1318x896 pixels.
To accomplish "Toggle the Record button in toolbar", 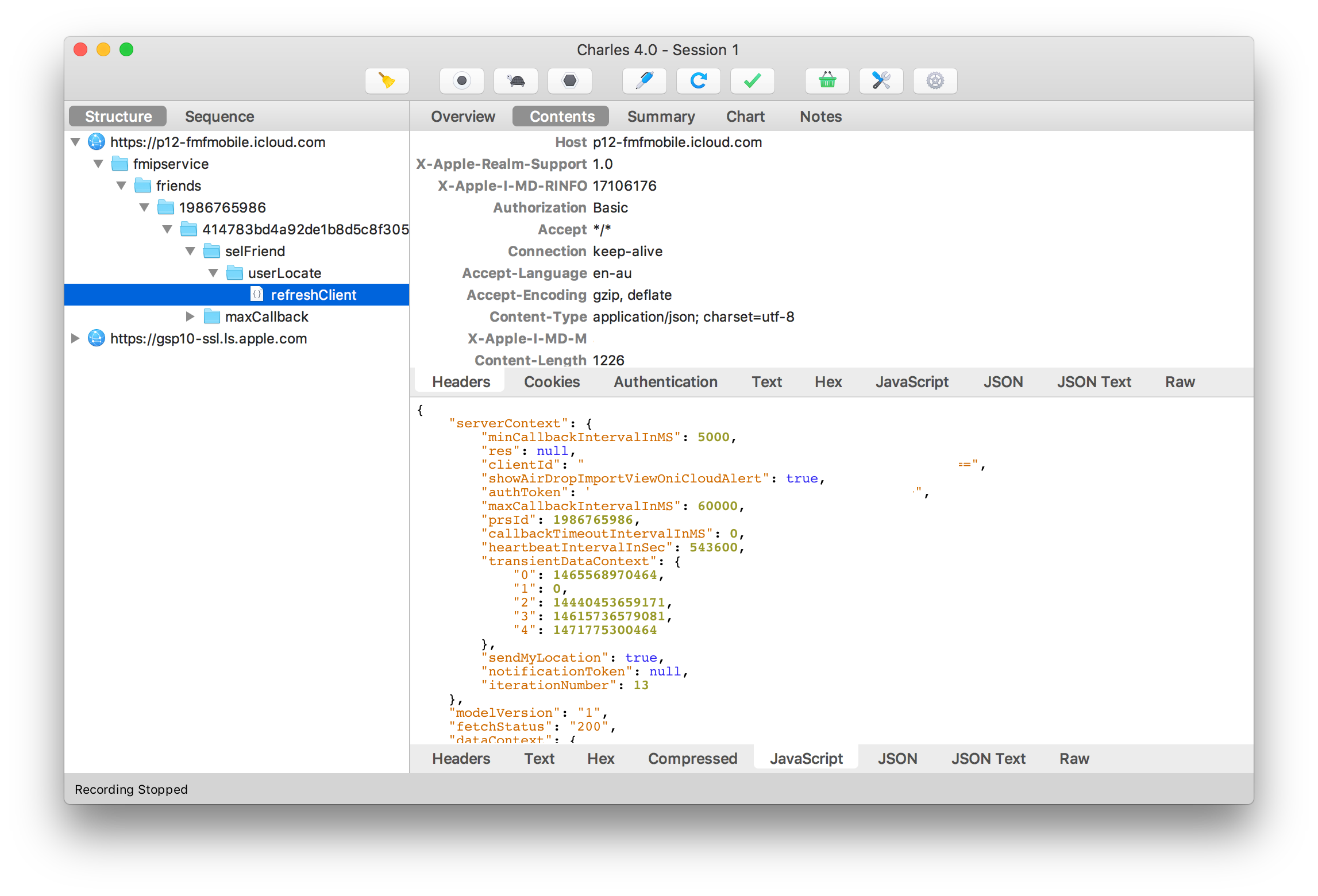I will (462, 81).
